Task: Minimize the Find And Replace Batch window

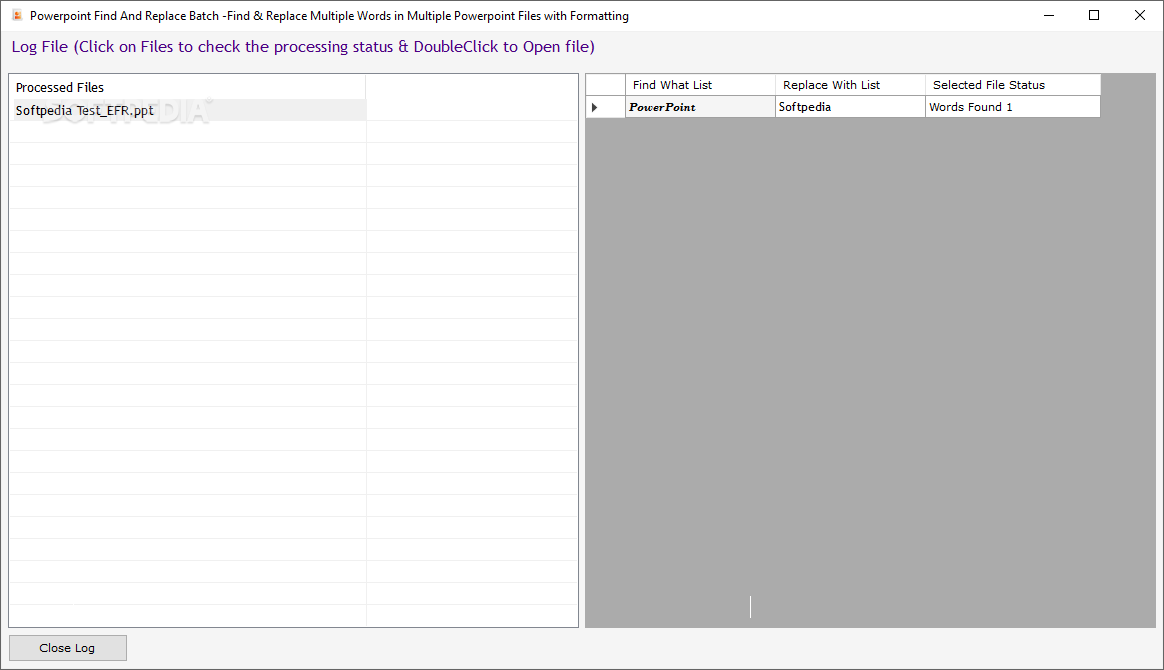Action: 1049,16
